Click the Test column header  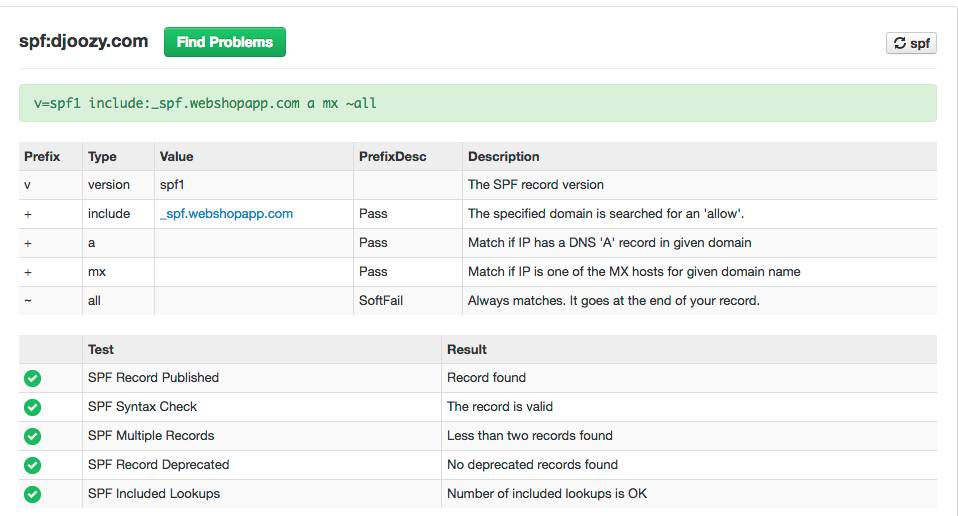[101, 350]
